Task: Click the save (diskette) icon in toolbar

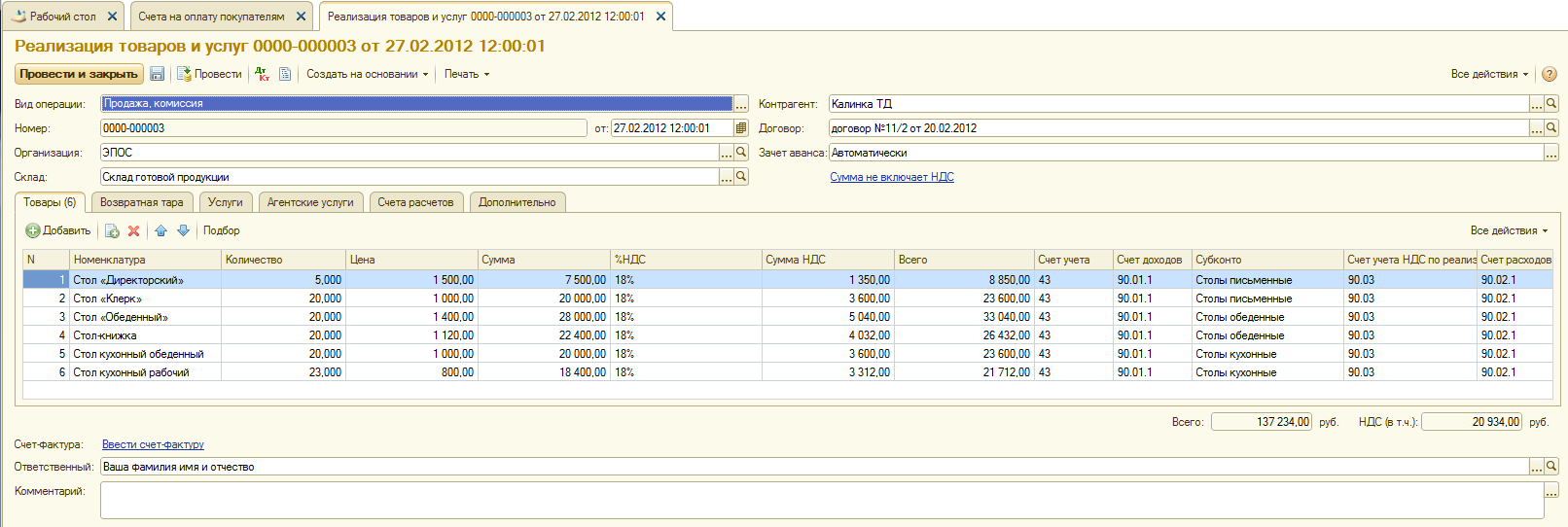Action: point(157,74)
